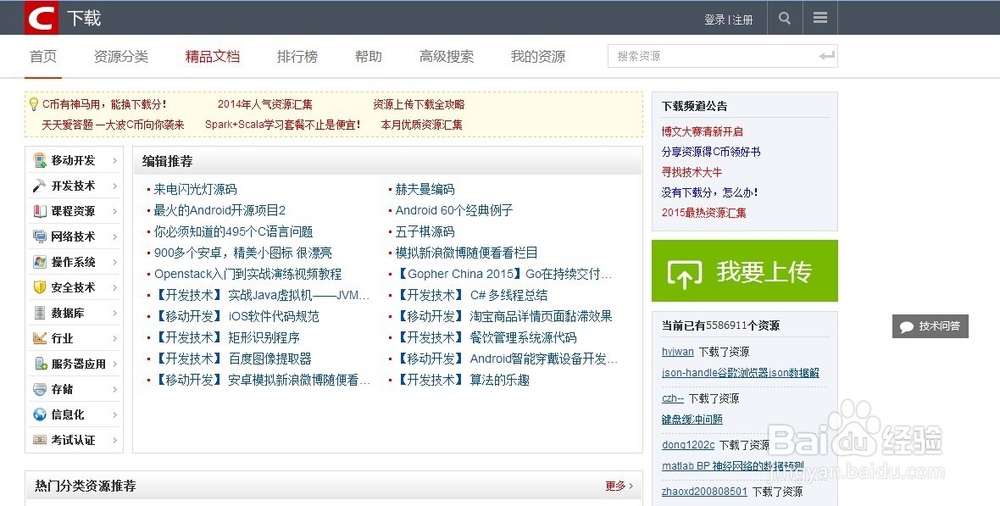Expand the 考试认证 chevron arrow
The image size is (1000, 506).
click(115, 440)
